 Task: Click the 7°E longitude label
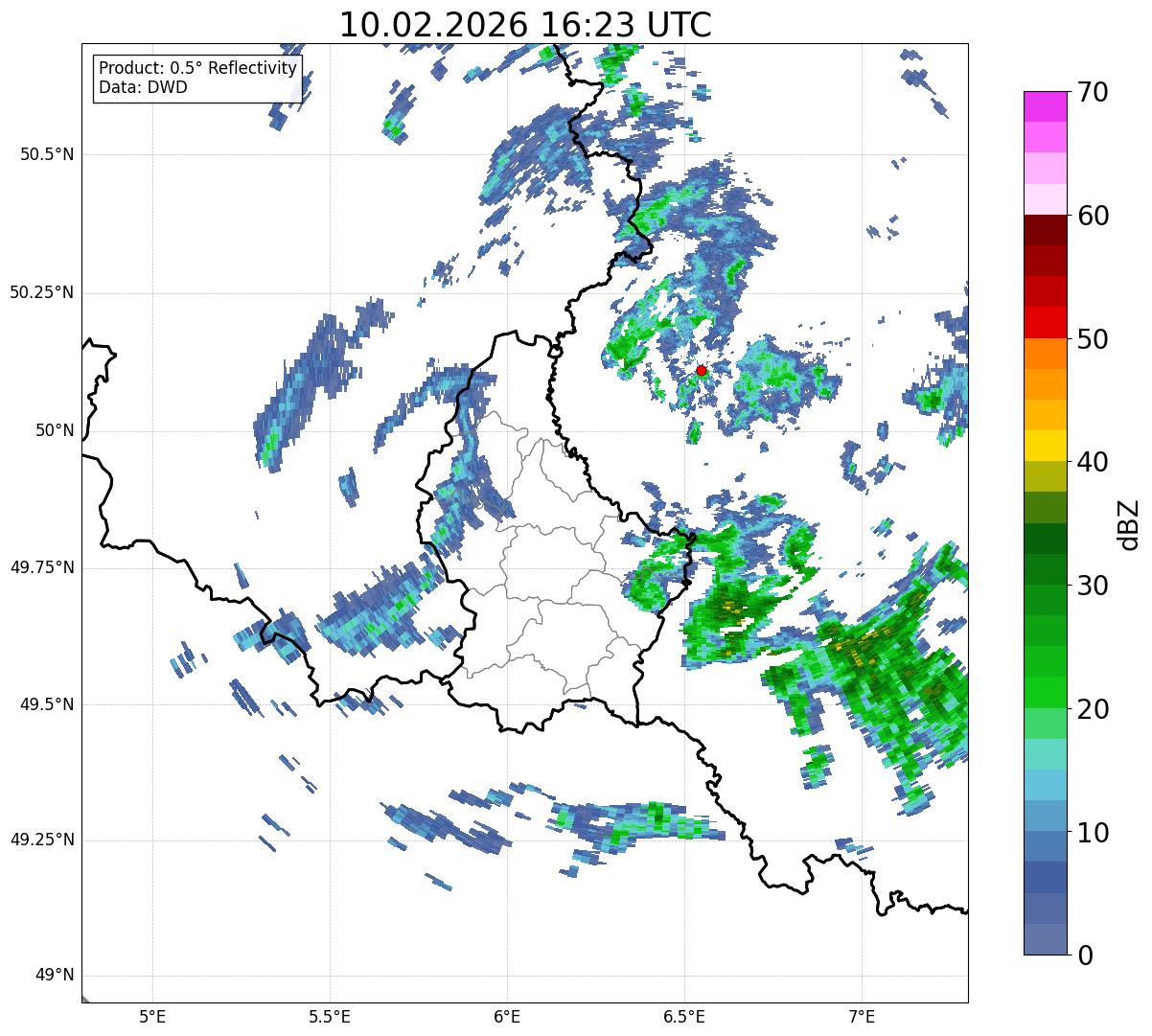click(862, 1017)
